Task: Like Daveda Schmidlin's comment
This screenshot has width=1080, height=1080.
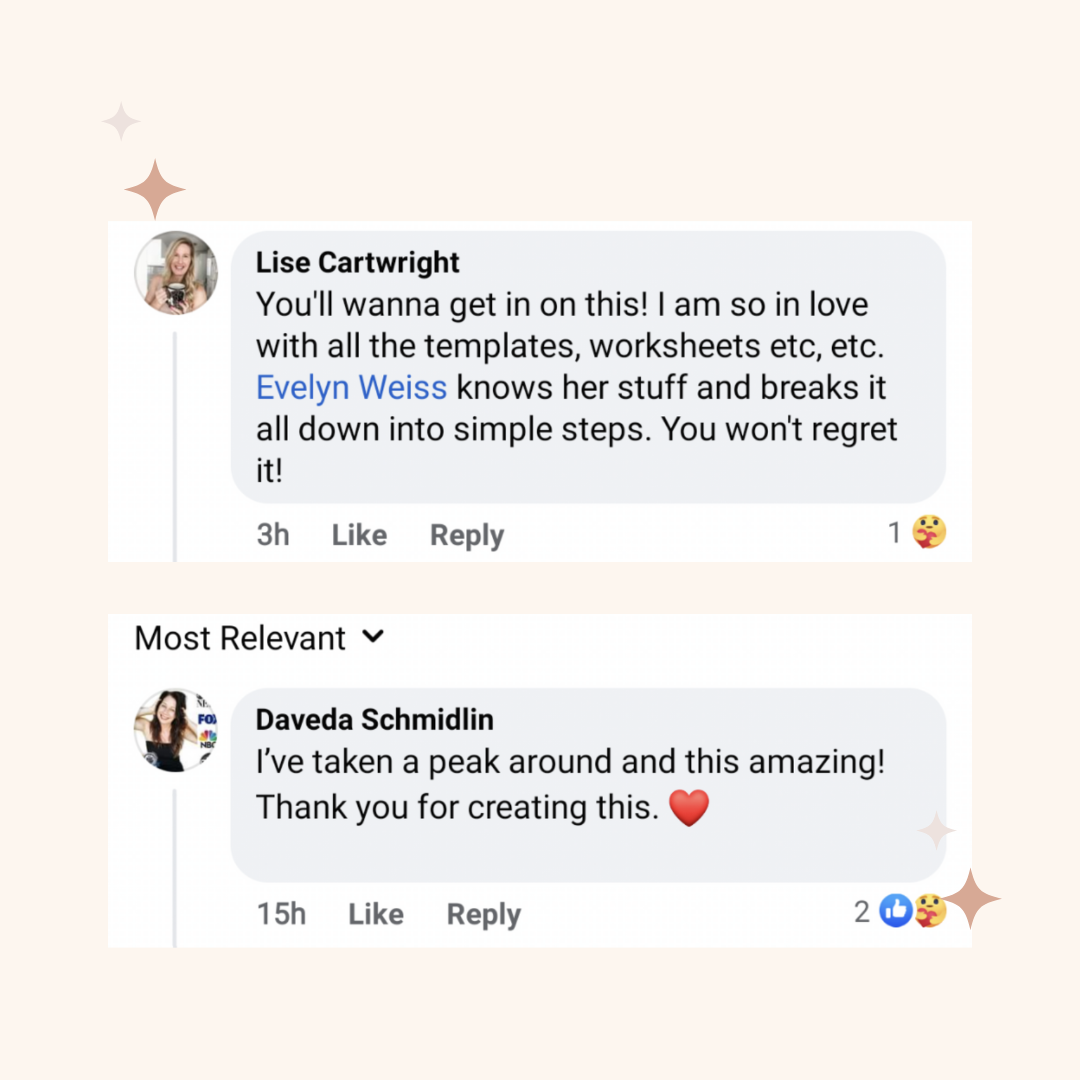Action: [x=376, y=914]
